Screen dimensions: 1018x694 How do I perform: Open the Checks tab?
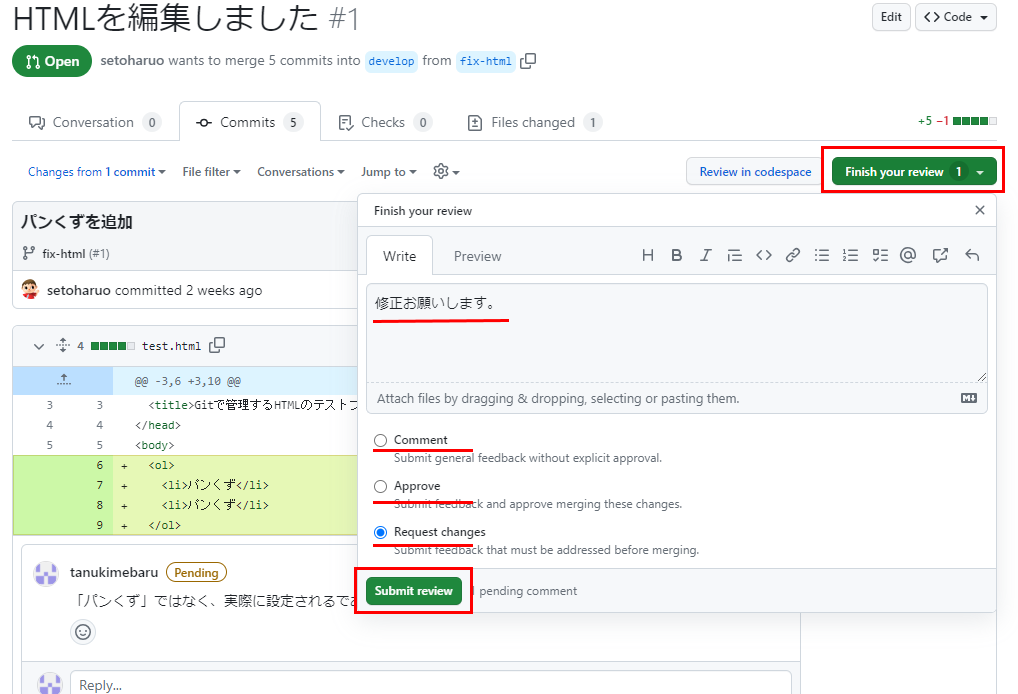tap(385, 122)
